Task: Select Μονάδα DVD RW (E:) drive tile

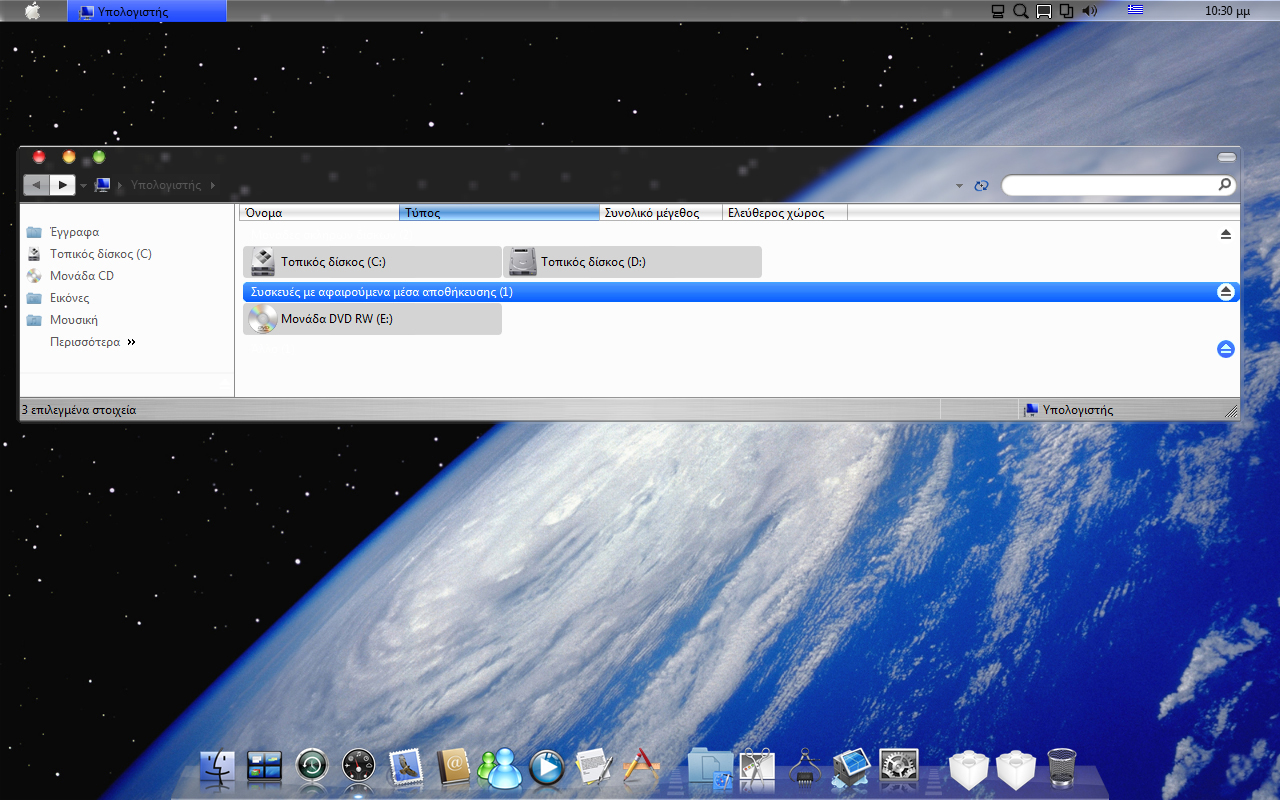Action: point(372,319)
